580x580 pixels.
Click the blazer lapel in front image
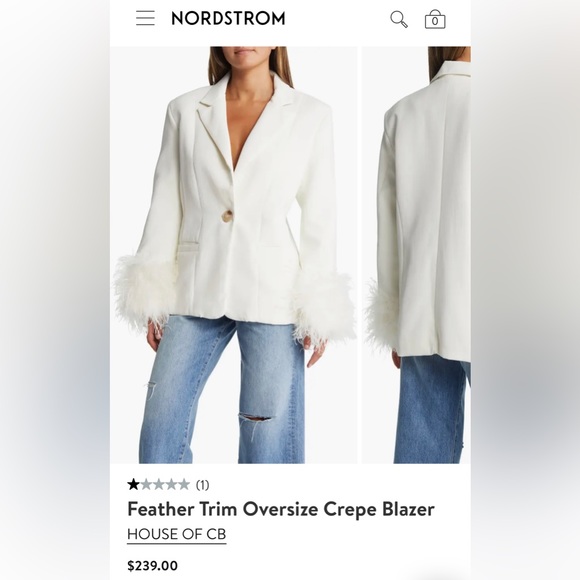coord(210,122)
